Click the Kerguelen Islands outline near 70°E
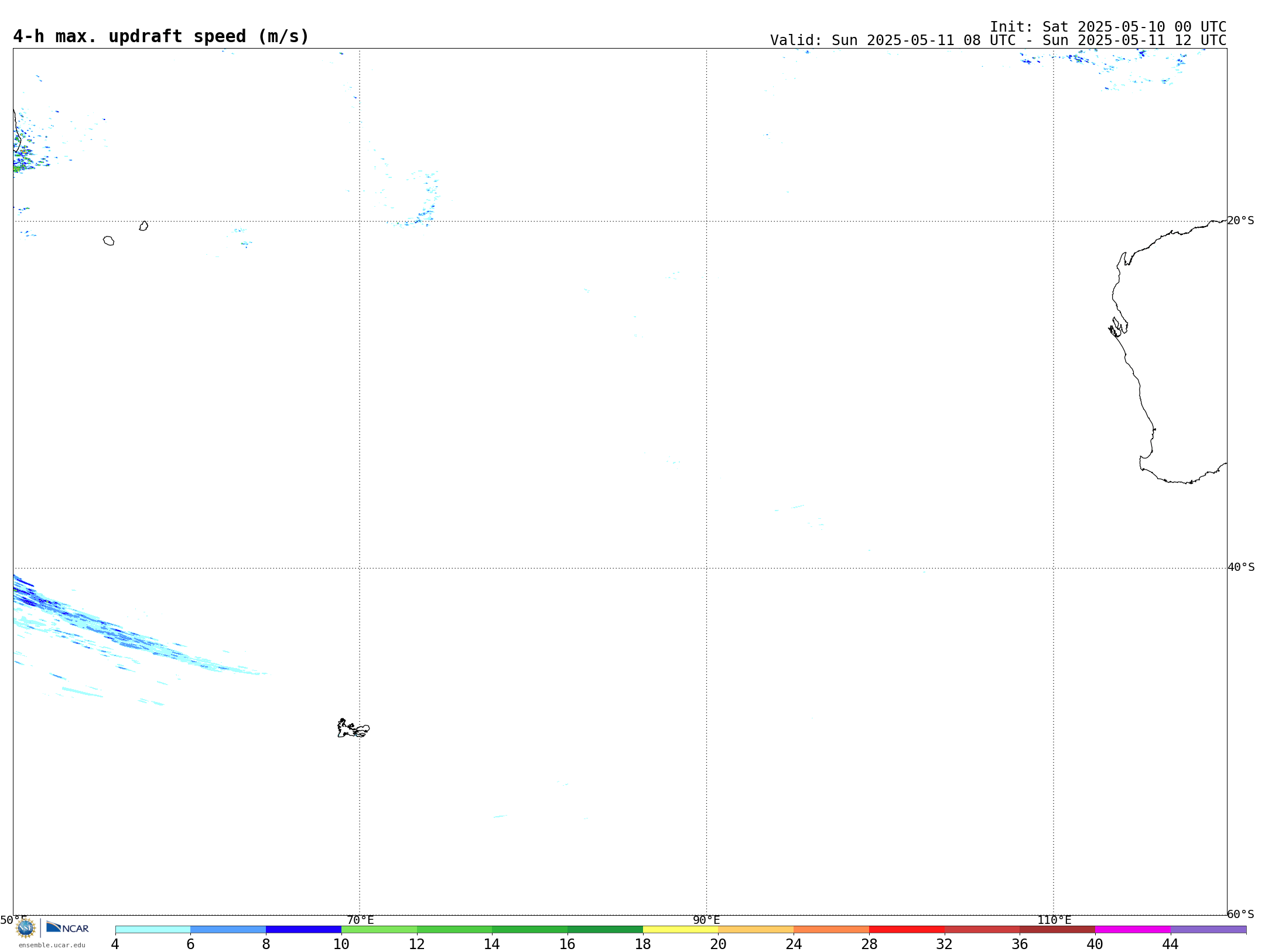 coord(353,728)
